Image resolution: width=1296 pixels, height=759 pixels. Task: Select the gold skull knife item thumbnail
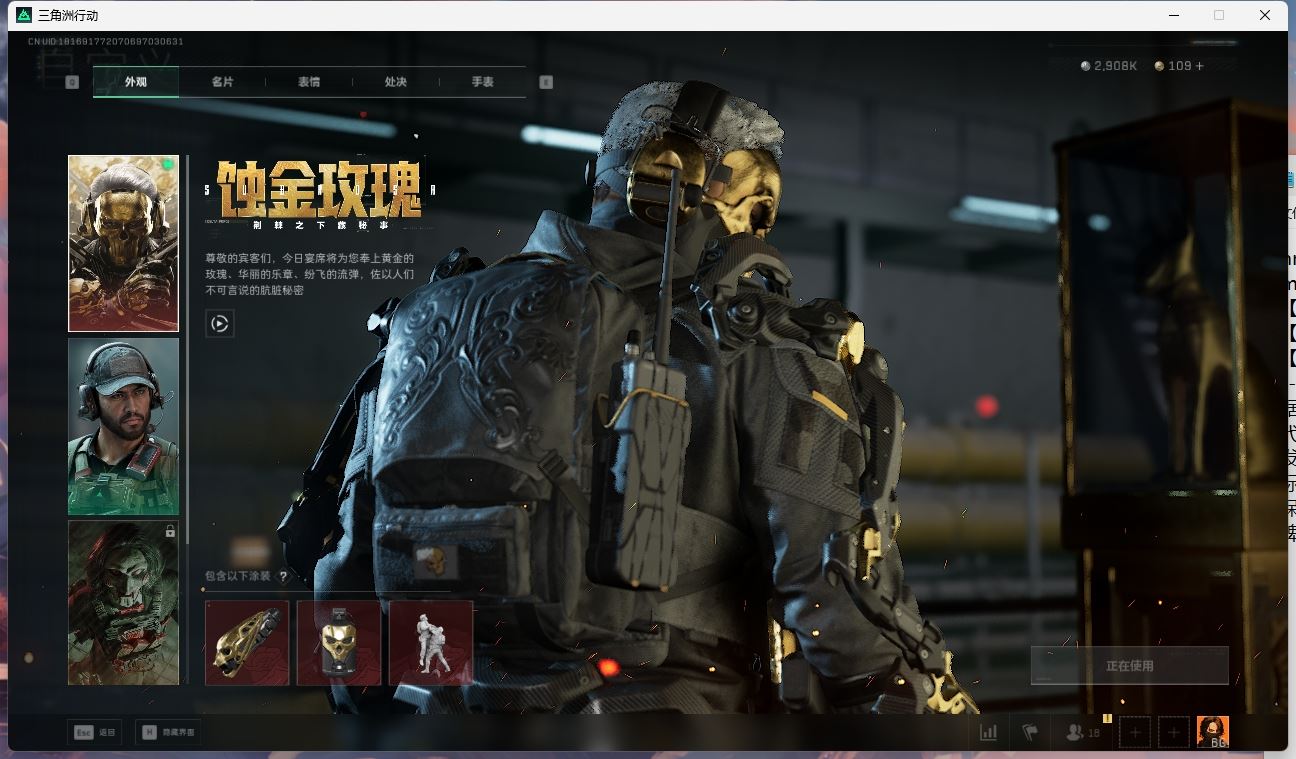pos(247,642)
